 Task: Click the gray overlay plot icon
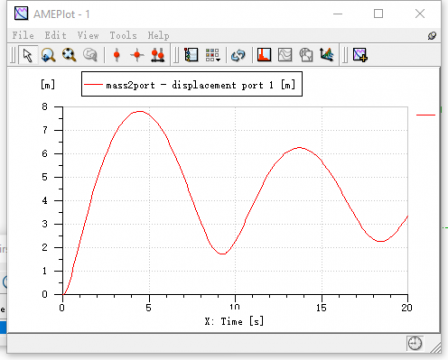306,55
